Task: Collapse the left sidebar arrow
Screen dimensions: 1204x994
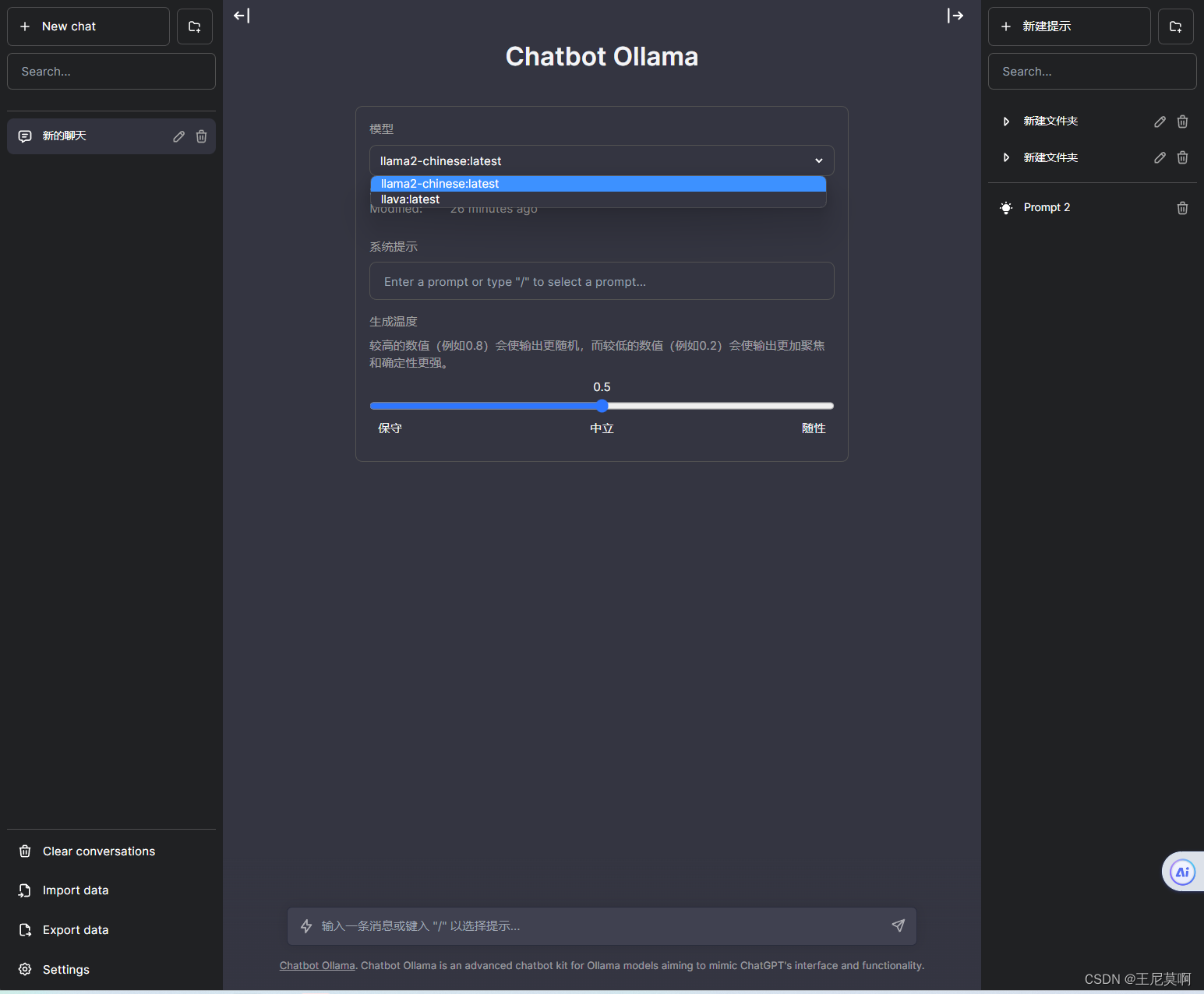Action: 242,16
